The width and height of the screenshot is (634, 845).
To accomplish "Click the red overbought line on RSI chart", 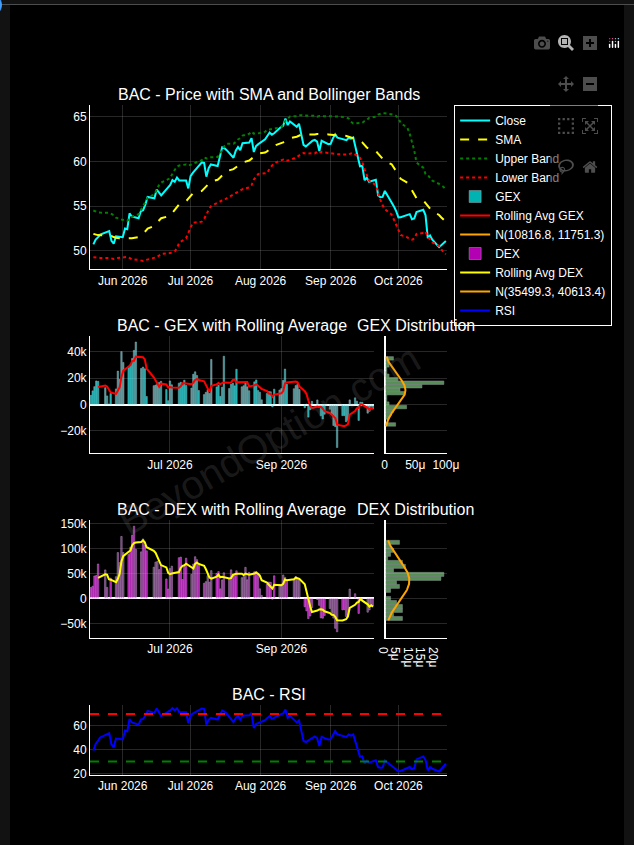I will 268,714.
